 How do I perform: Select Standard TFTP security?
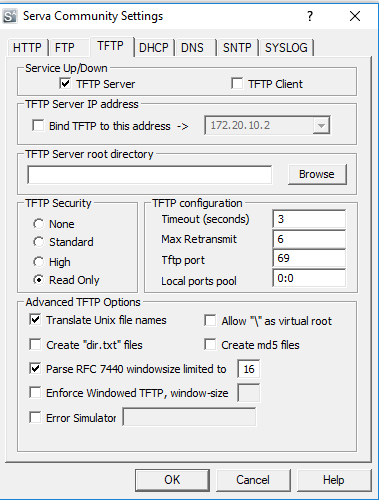[39, 242]
